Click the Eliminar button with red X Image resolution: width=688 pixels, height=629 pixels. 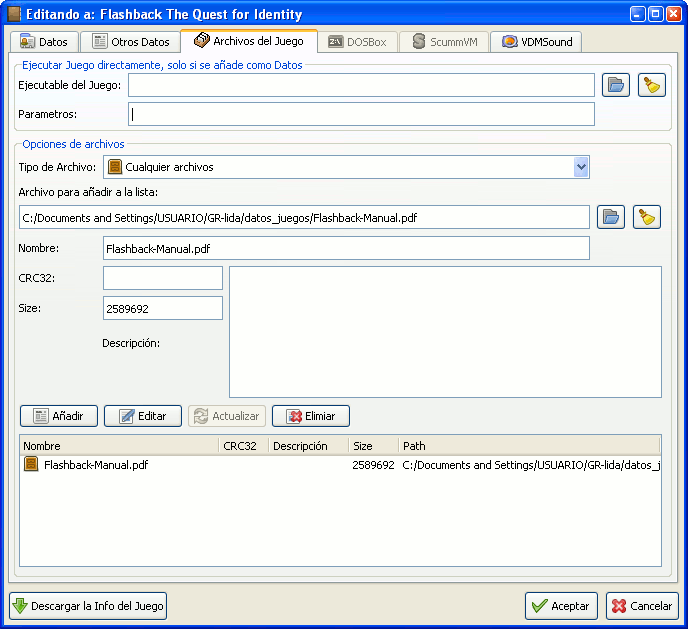pos(310,416)
